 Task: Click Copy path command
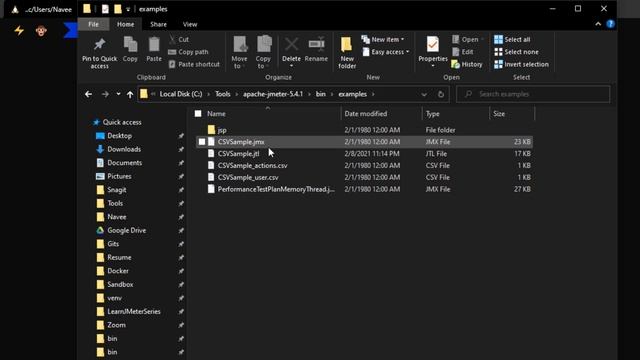click(x=188, y=52)
